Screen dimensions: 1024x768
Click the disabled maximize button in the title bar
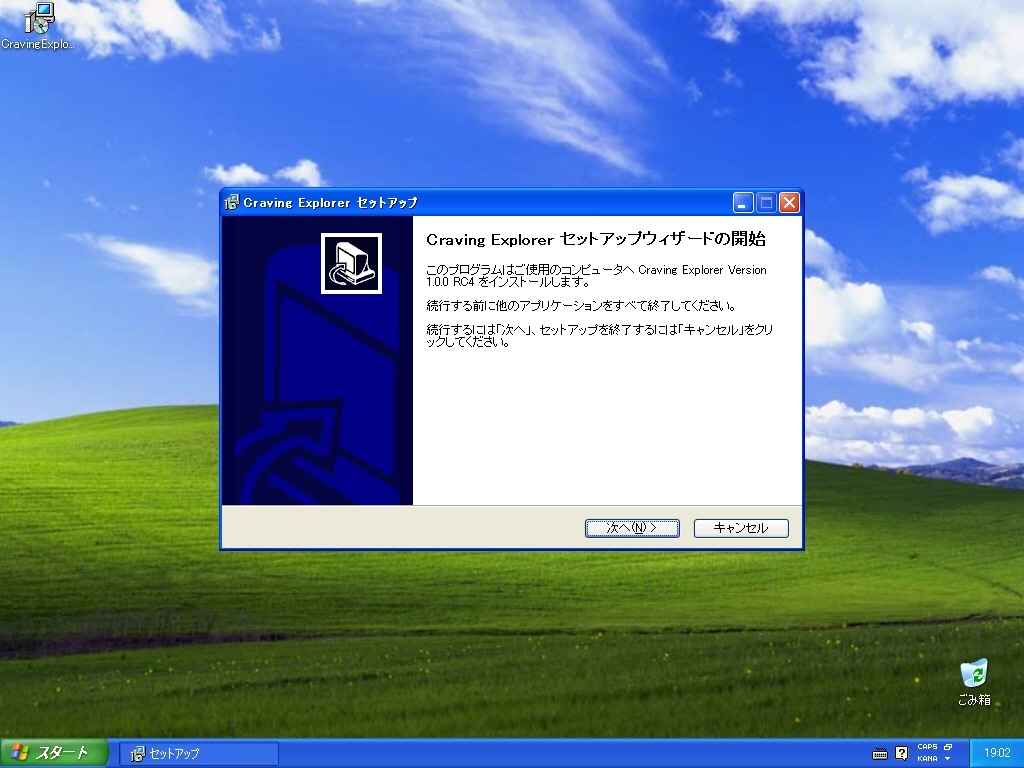pos(766,202)
